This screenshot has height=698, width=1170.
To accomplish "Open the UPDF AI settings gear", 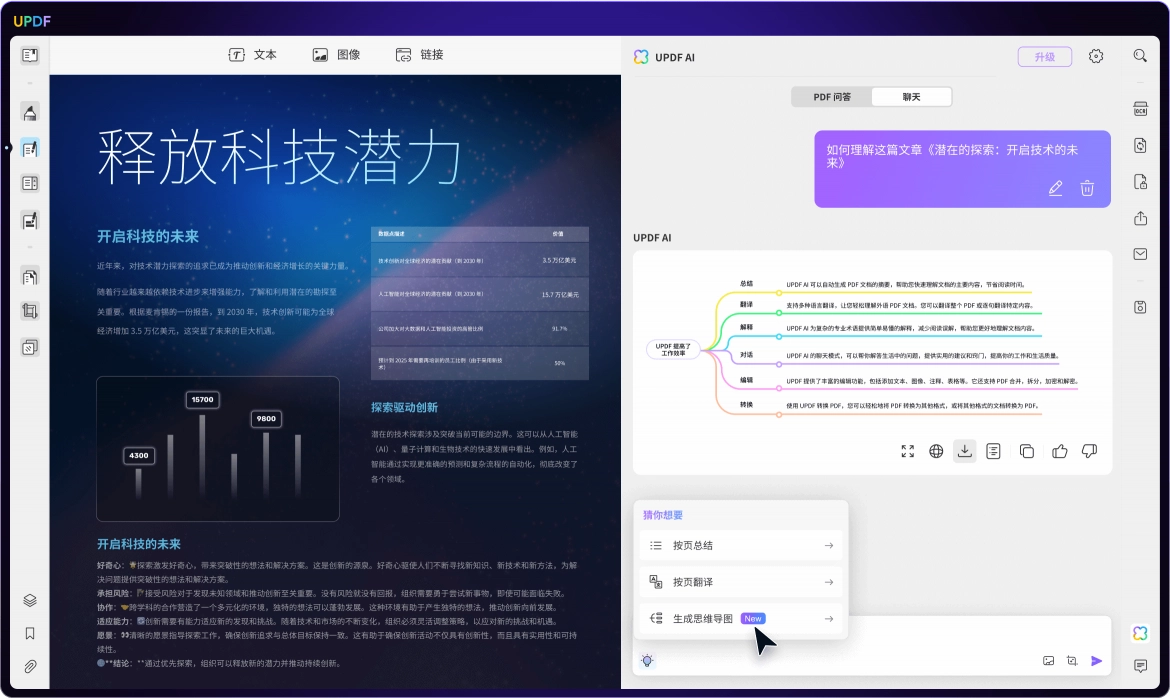I will pyautogui.click(x=1095, y=56).
